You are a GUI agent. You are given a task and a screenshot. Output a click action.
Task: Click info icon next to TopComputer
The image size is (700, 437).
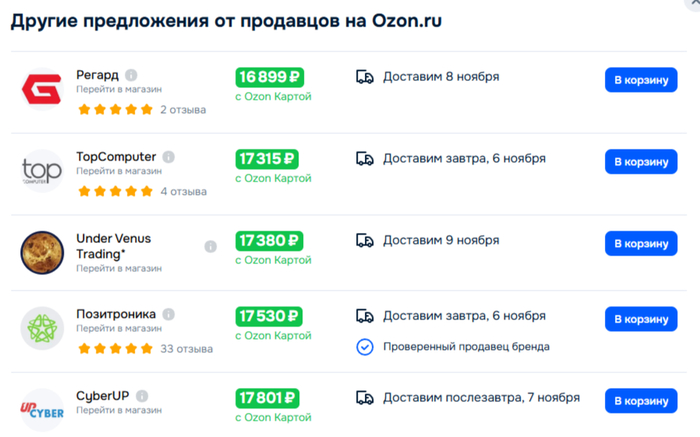pos(168,157)
